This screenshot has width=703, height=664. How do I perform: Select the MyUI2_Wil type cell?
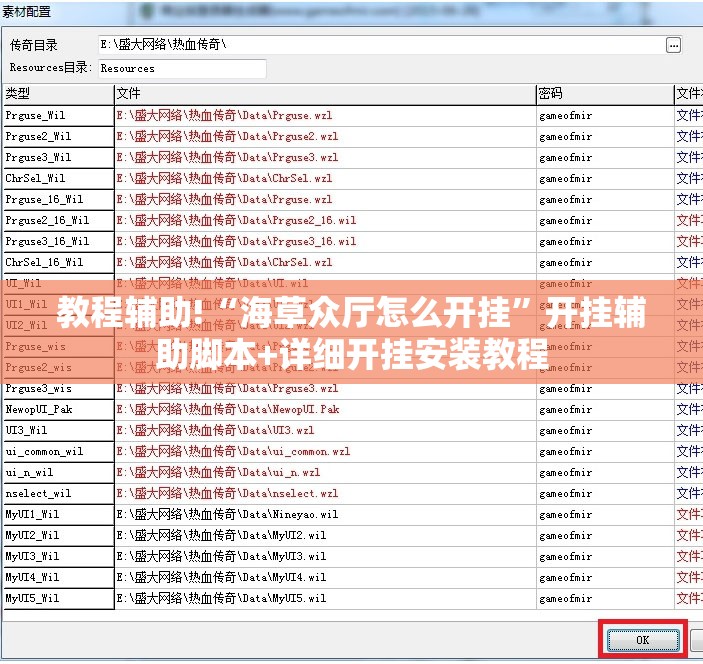(58, 536)
